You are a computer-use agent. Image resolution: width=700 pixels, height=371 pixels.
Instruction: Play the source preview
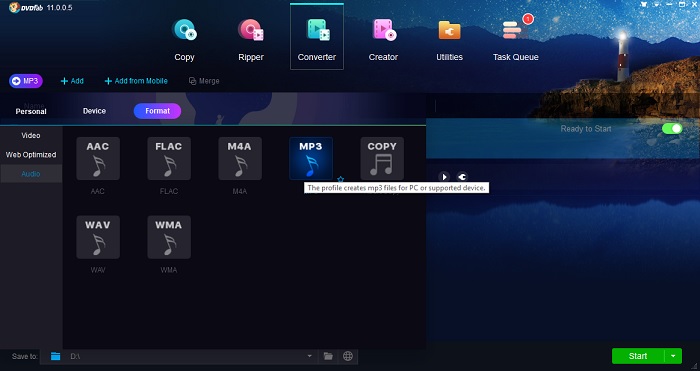(444, 177)
